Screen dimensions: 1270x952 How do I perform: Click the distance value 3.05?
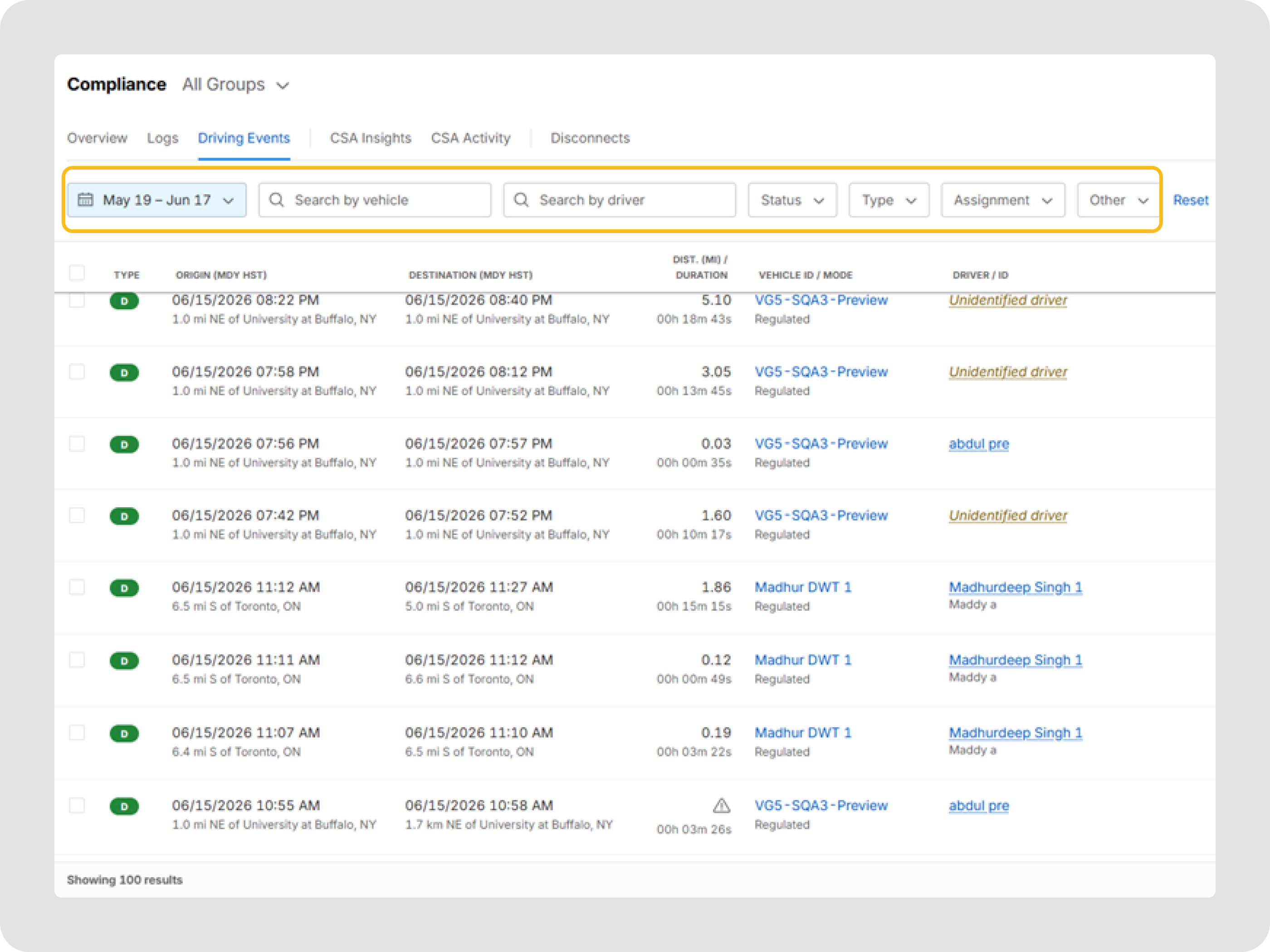[716, 372]
